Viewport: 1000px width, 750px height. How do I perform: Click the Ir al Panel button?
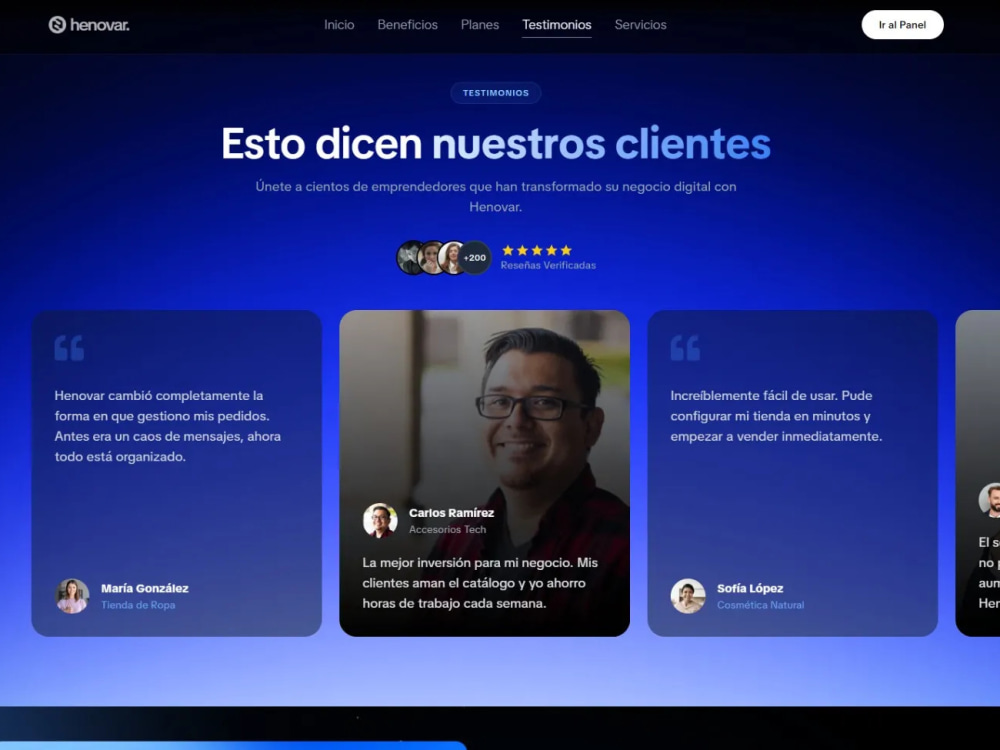[x=902, y=25]
